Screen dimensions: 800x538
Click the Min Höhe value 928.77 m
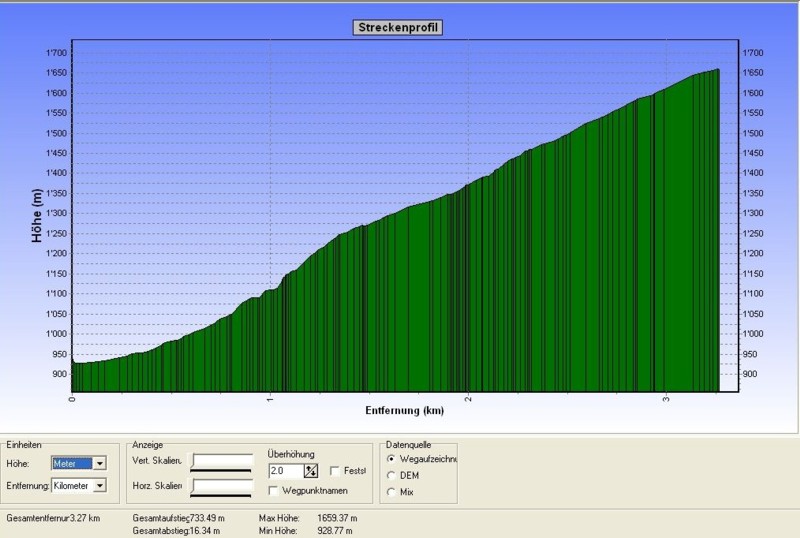(x=336, y=531)
